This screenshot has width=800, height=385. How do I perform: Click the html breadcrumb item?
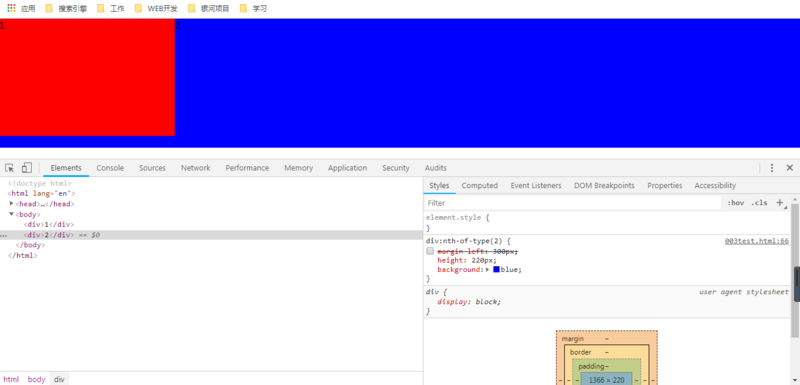point(11,379)
